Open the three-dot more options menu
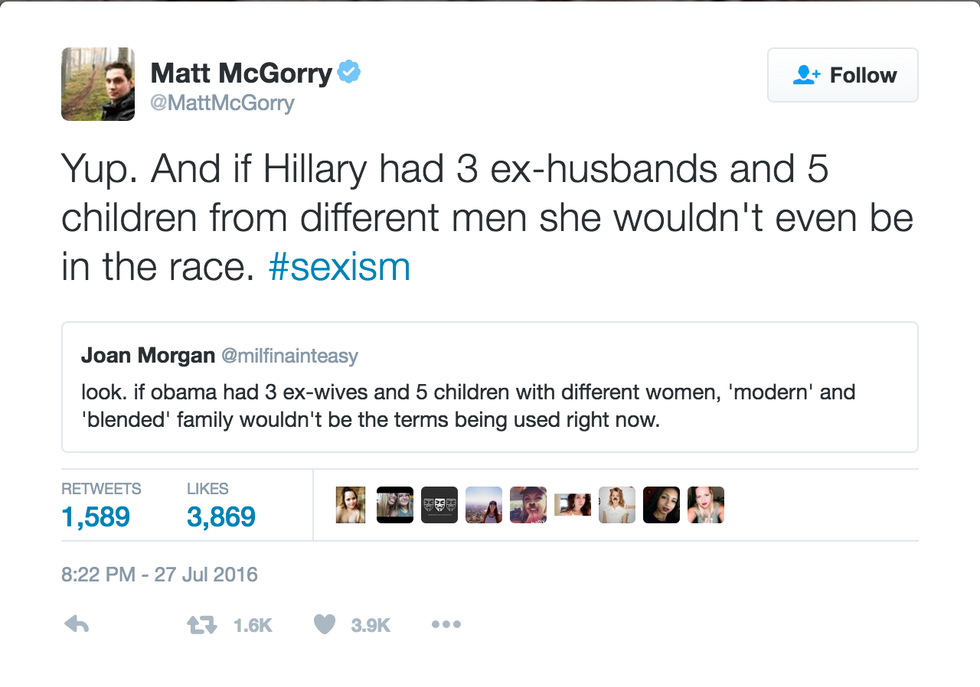The width and height of the screenshot is (980, 687). 446,624
